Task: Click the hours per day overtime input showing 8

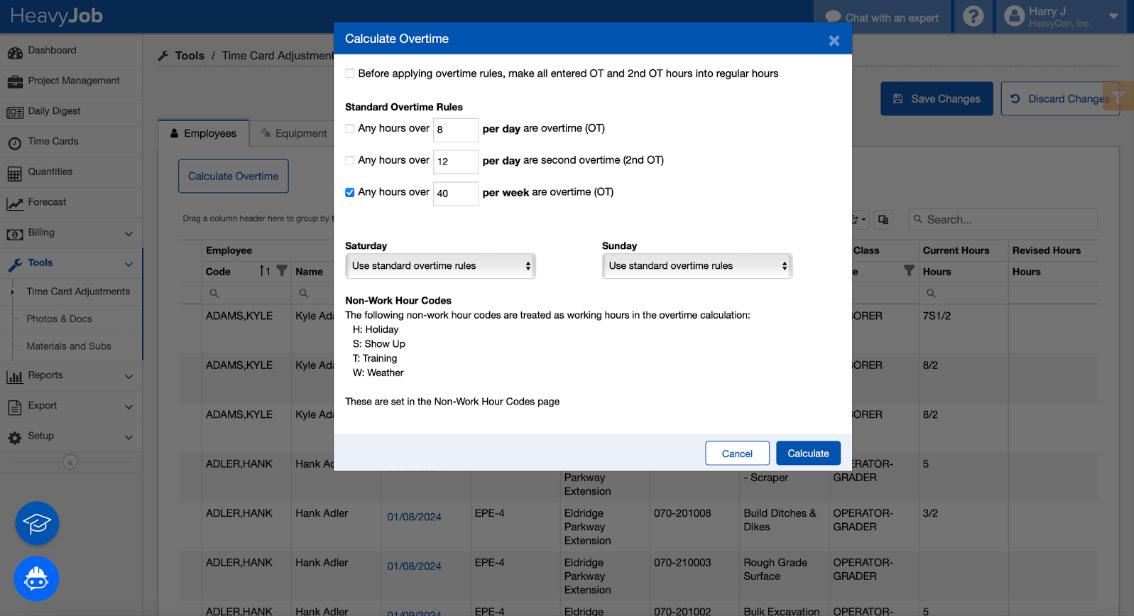Action: pyautogui.click(x=456, y=129)
